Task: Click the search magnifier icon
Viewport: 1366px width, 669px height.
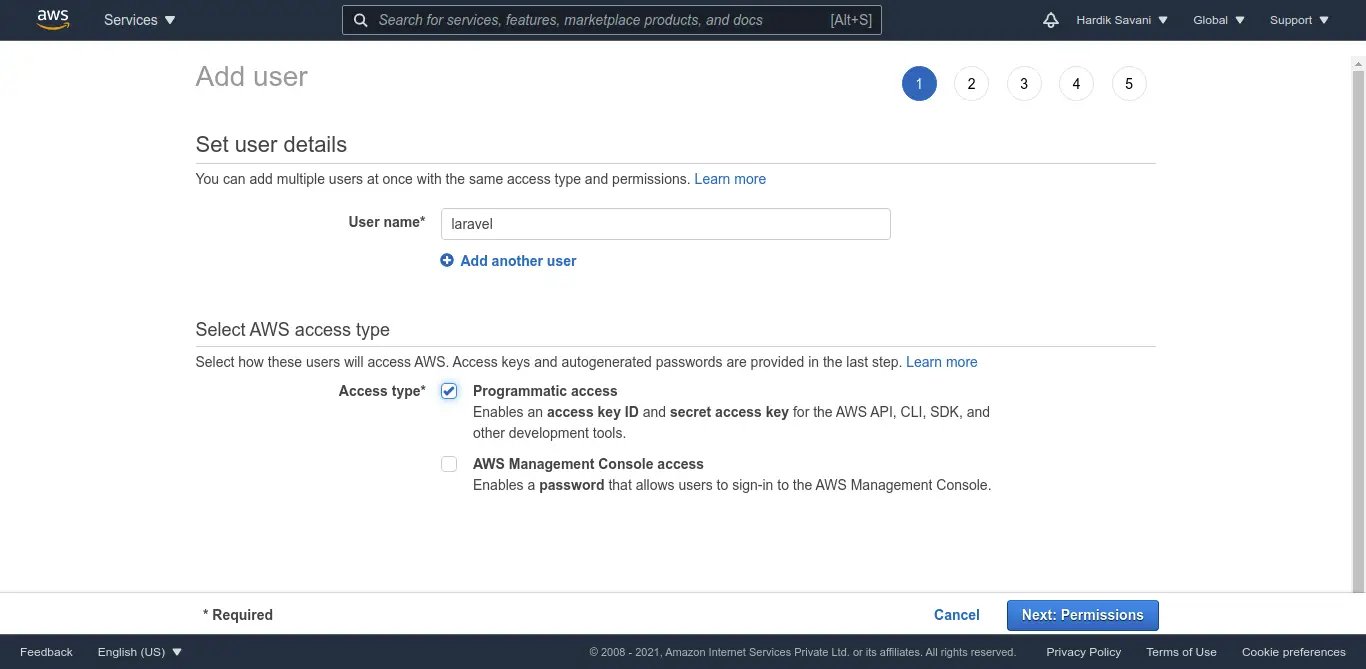Action: pyautogui.click(x=360, y=20)
